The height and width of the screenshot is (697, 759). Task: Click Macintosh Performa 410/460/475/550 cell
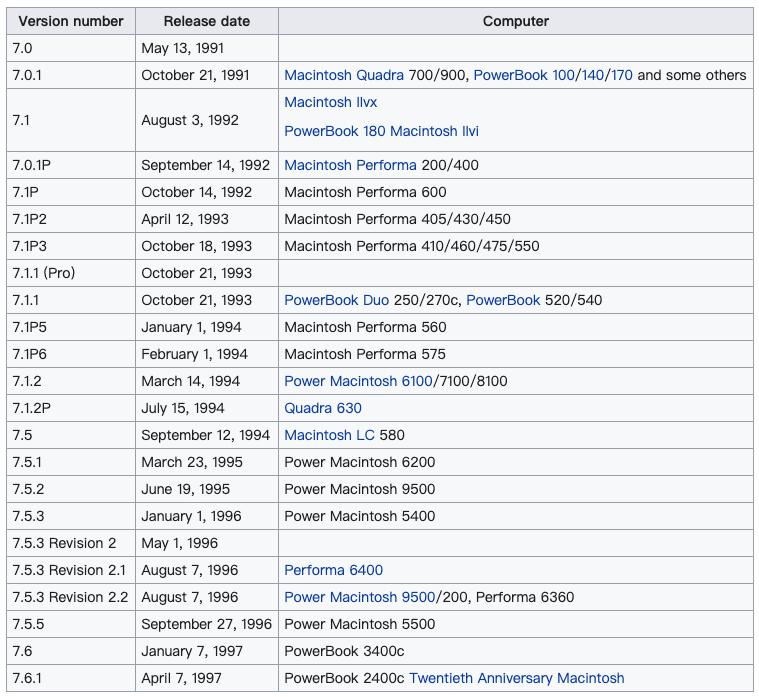tap(516, 246)
